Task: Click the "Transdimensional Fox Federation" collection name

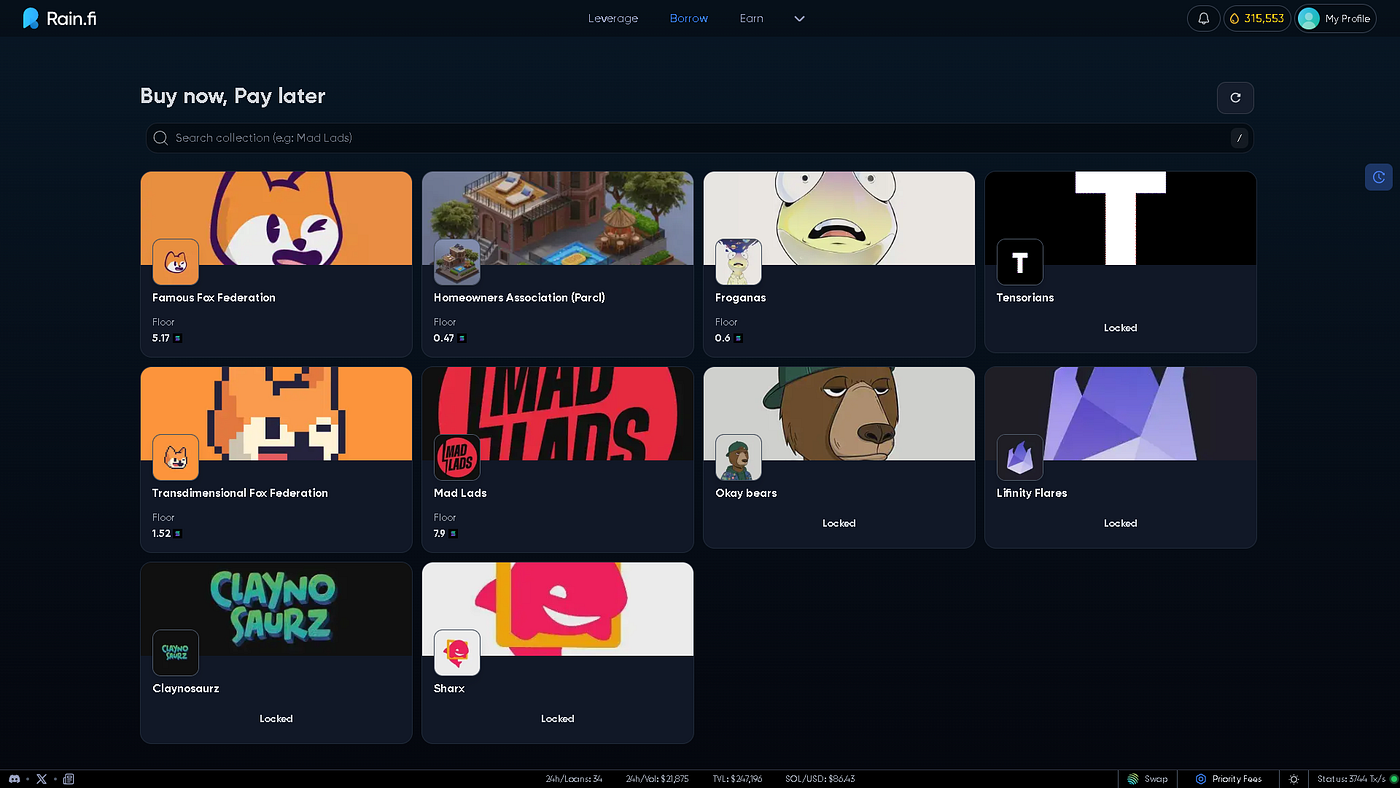Action: click(240, 493)
